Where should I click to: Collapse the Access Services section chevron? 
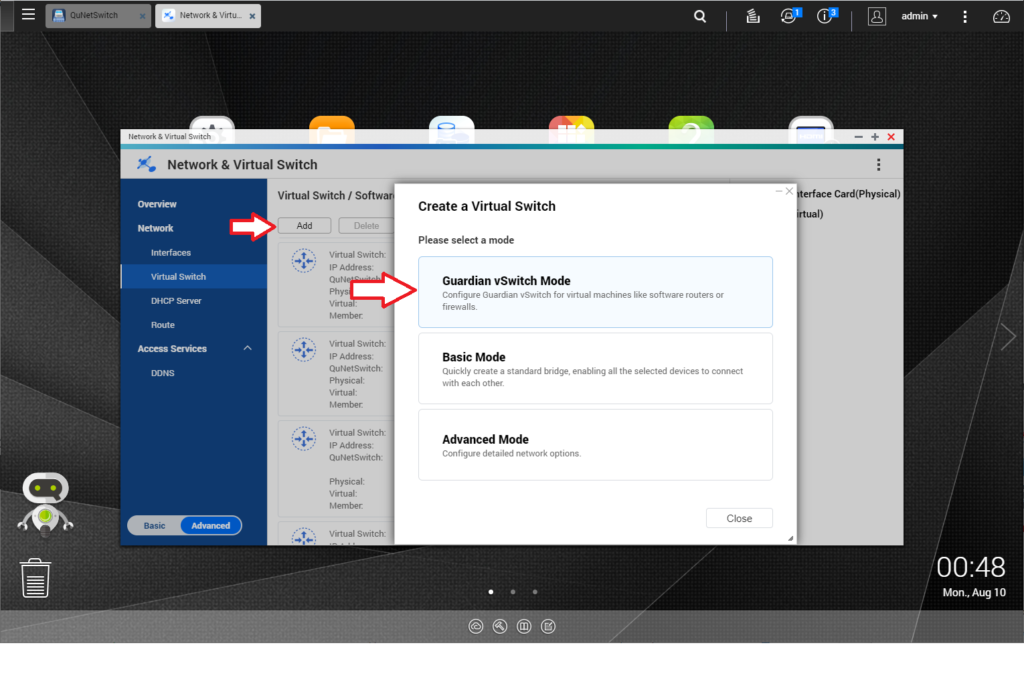(x=248, y=349)
